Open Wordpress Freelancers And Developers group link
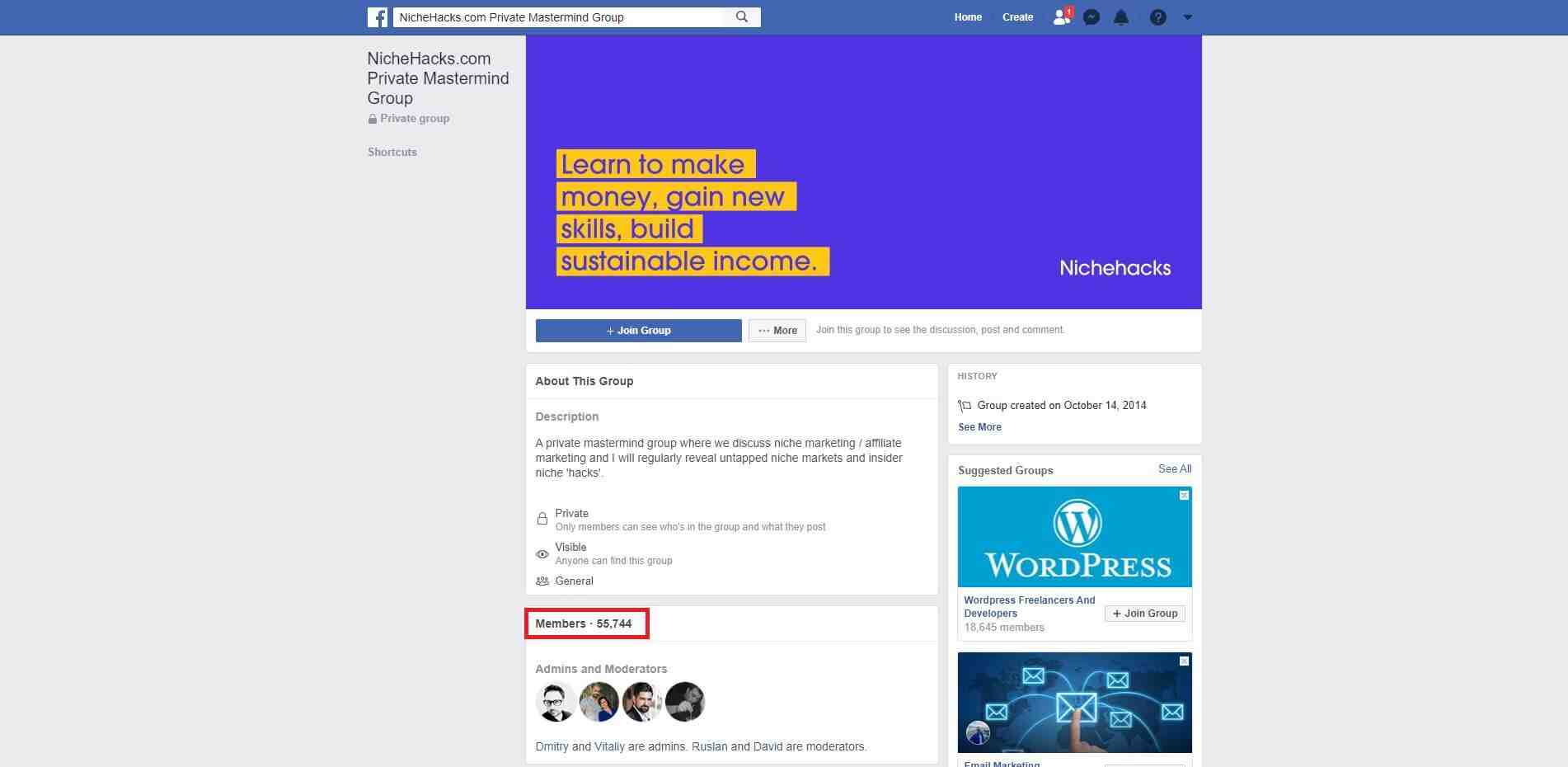 pos(1030,607)
